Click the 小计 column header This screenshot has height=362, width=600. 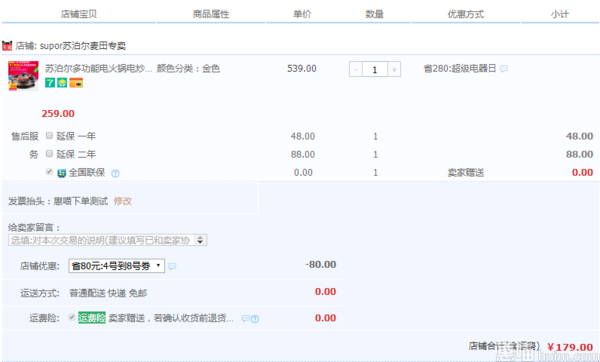click(x=560, y=14)
